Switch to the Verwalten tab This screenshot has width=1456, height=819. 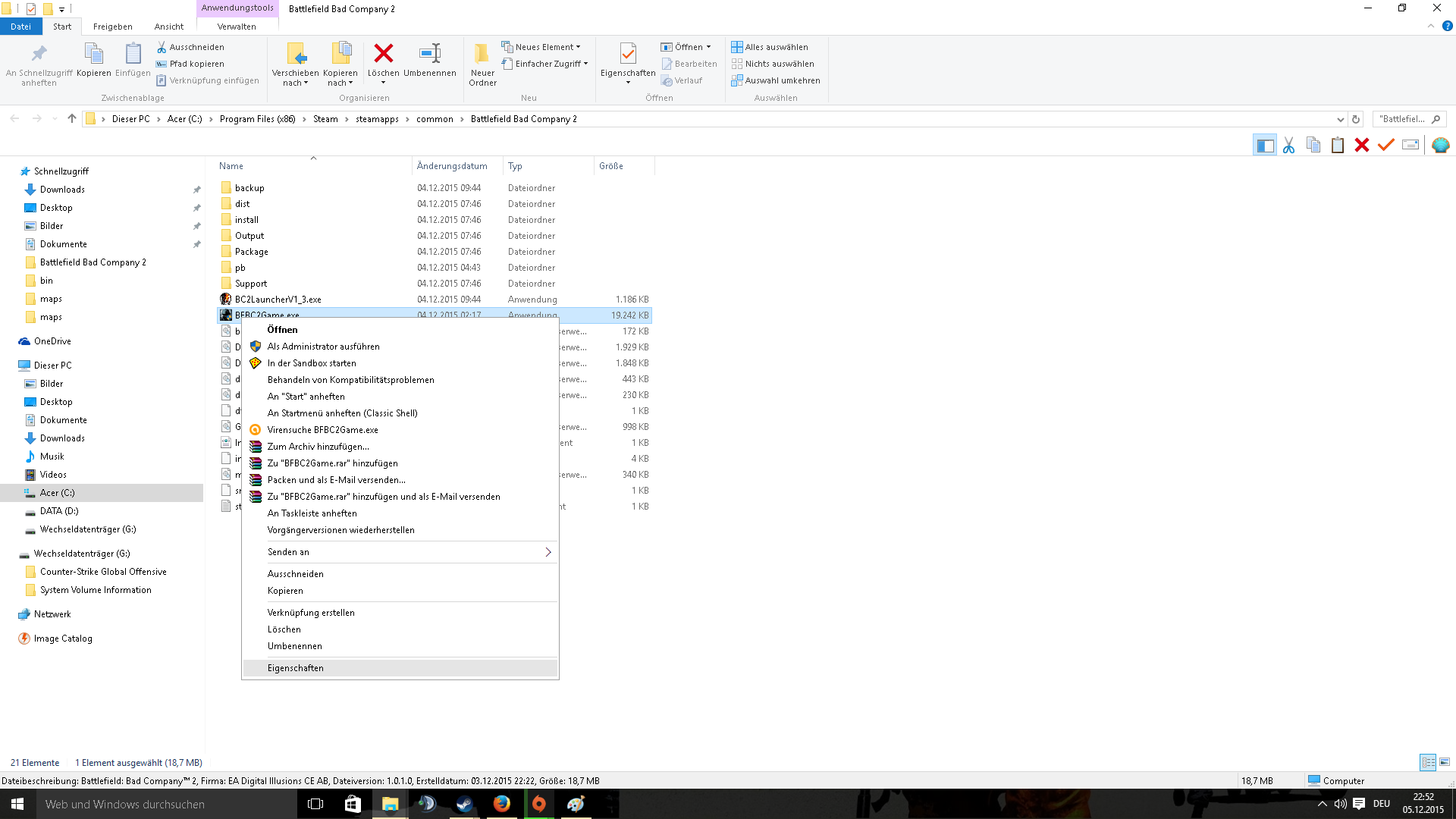[237, 27]
